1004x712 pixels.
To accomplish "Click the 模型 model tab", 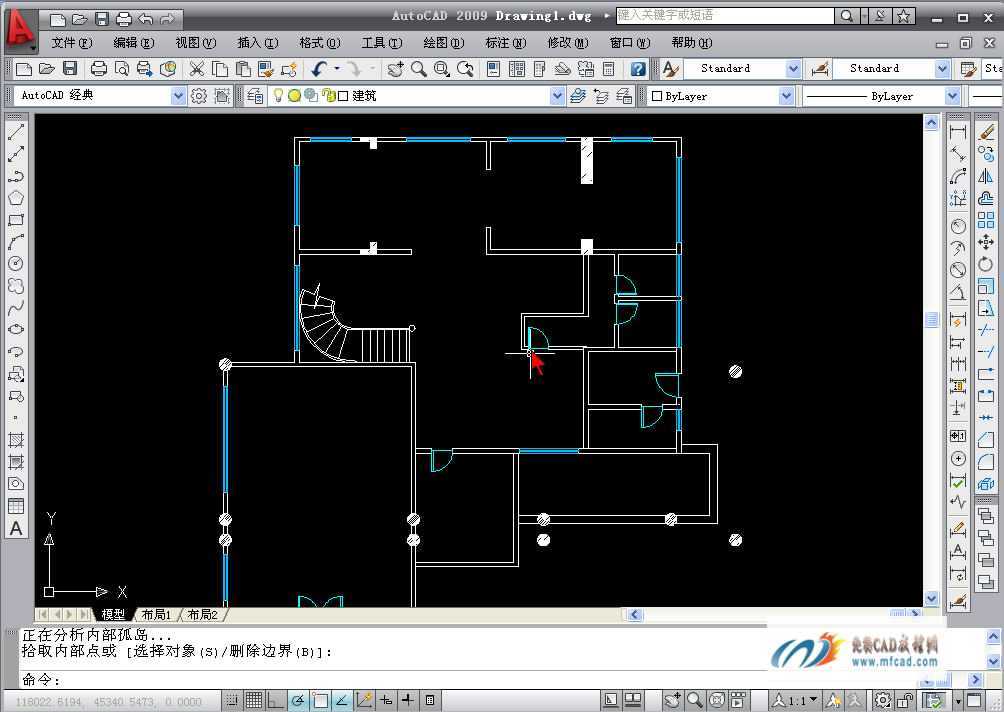I will click(x=113, y=614).
